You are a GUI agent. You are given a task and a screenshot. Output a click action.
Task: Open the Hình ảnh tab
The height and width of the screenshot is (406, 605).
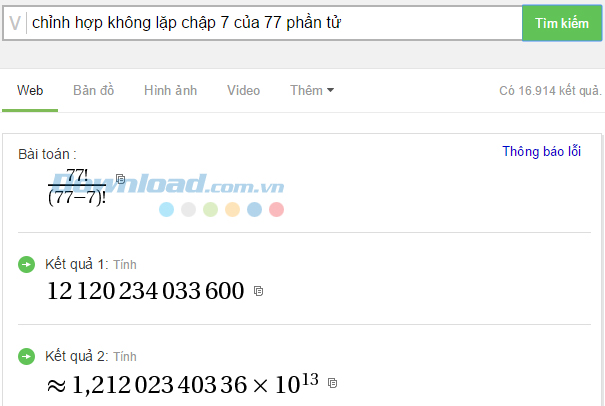[x=171, y=90]
